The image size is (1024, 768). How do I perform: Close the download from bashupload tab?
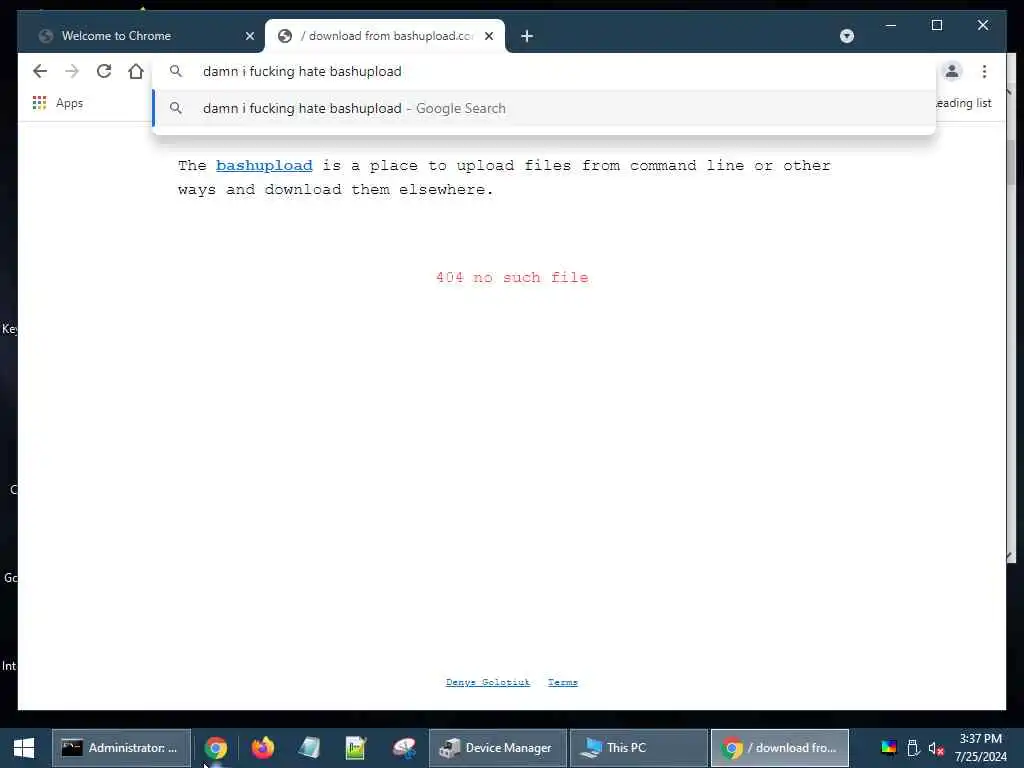[x=489, y=36]
